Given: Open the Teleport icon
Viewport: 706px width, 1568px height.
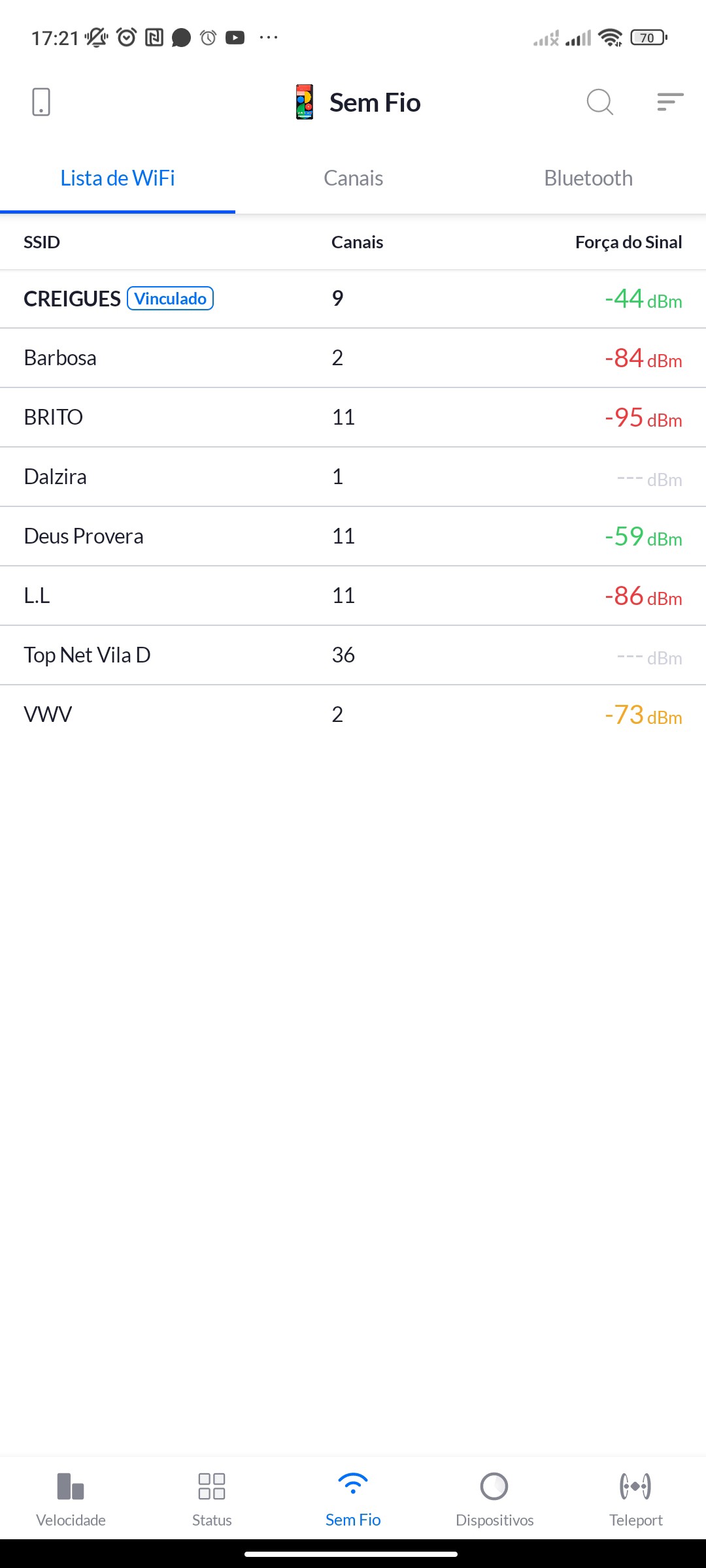Looking at the screenshot, I should [635, 1486].
